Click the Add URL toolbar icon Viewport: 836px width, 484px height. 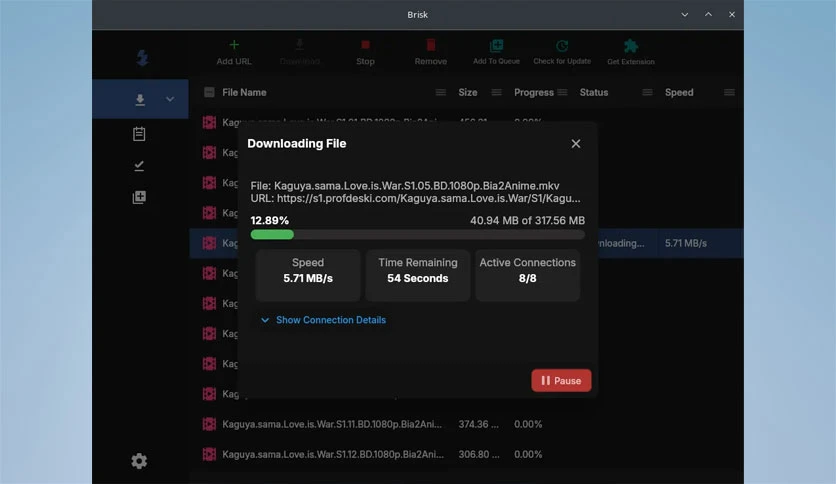pyautogui.click(x=234, y=45)
